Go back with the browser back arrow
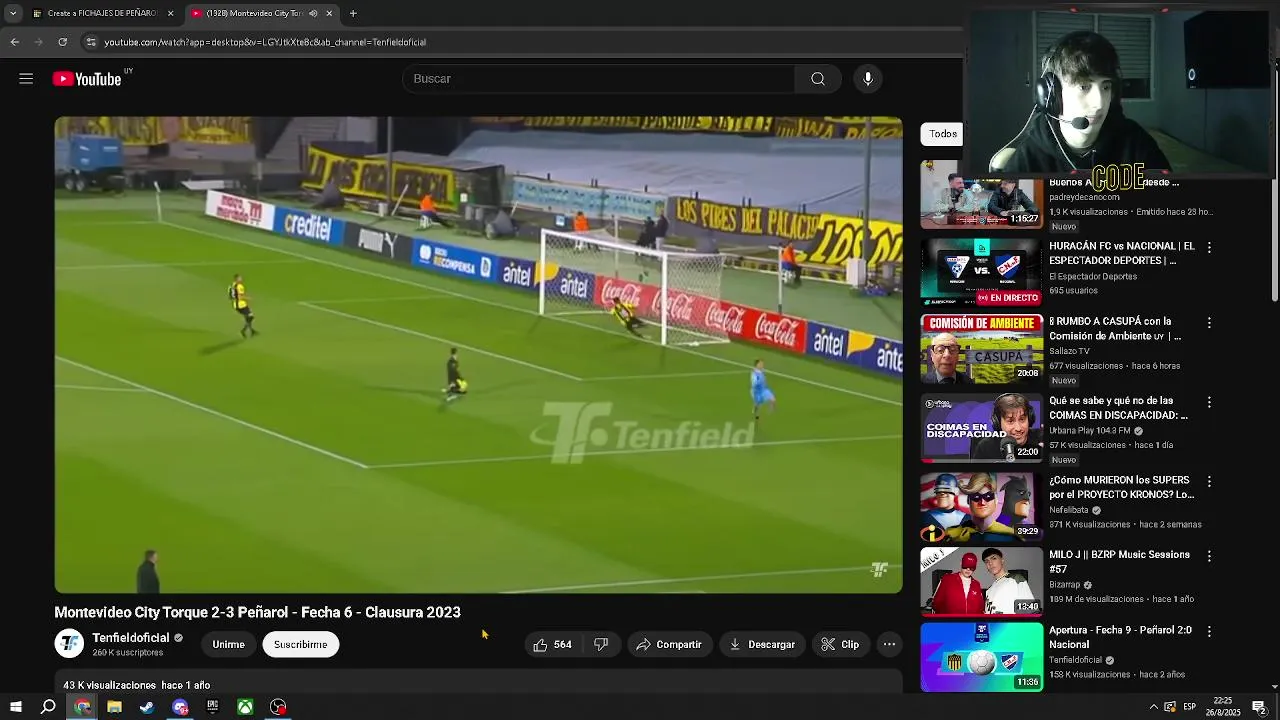 point(14,42)
